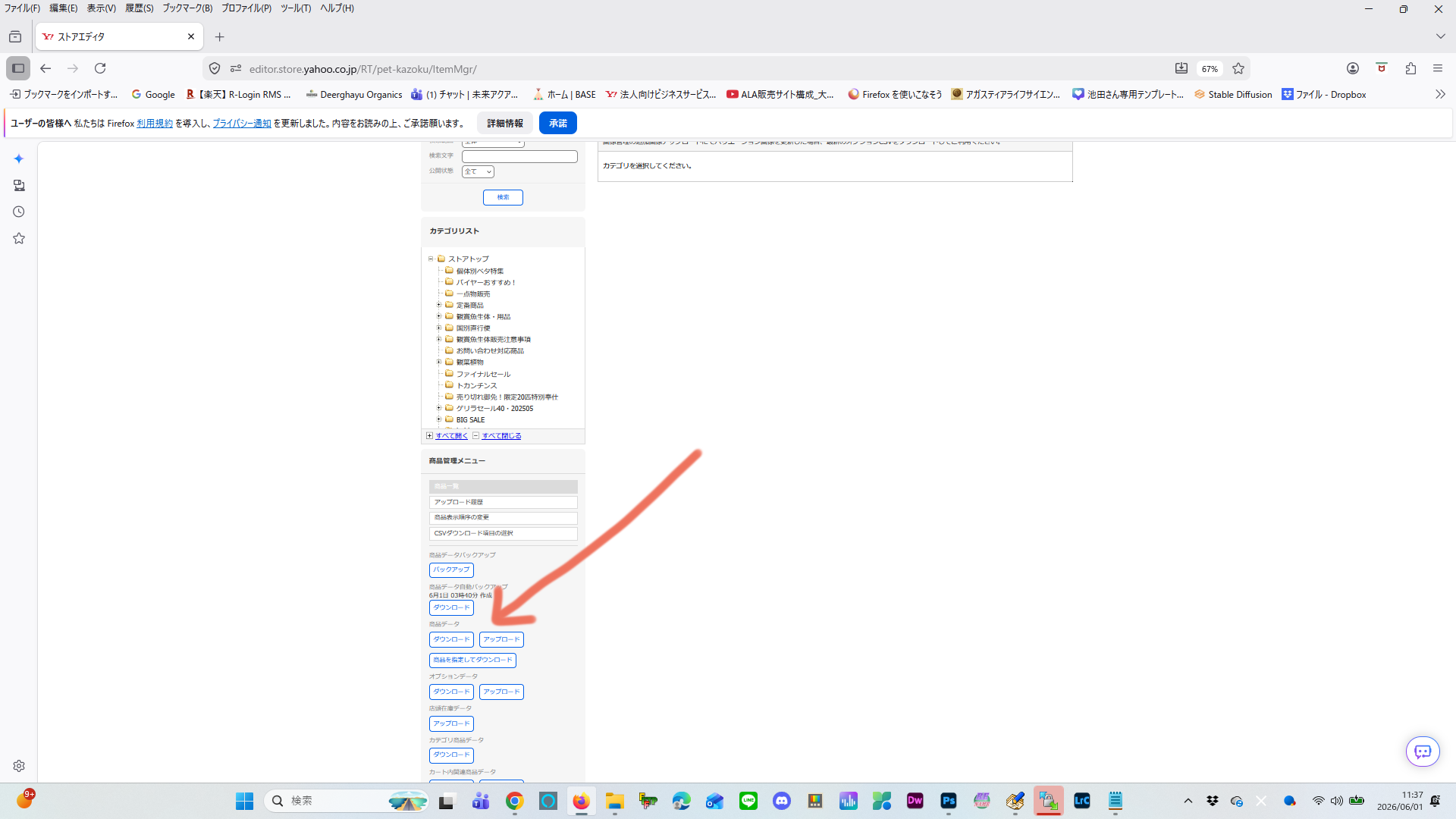Click inside the 検索文字 input field
Image resolution: width=1456 pixels, height=819 pixels.
519,156
